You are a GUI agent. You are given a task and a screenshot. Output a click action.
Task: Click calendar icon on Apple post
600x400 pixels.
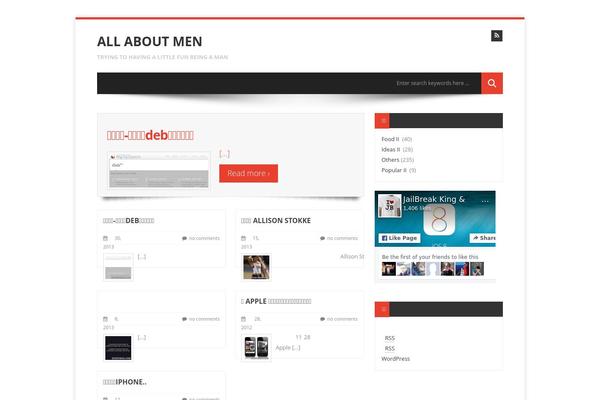click(x=243, y=319)
